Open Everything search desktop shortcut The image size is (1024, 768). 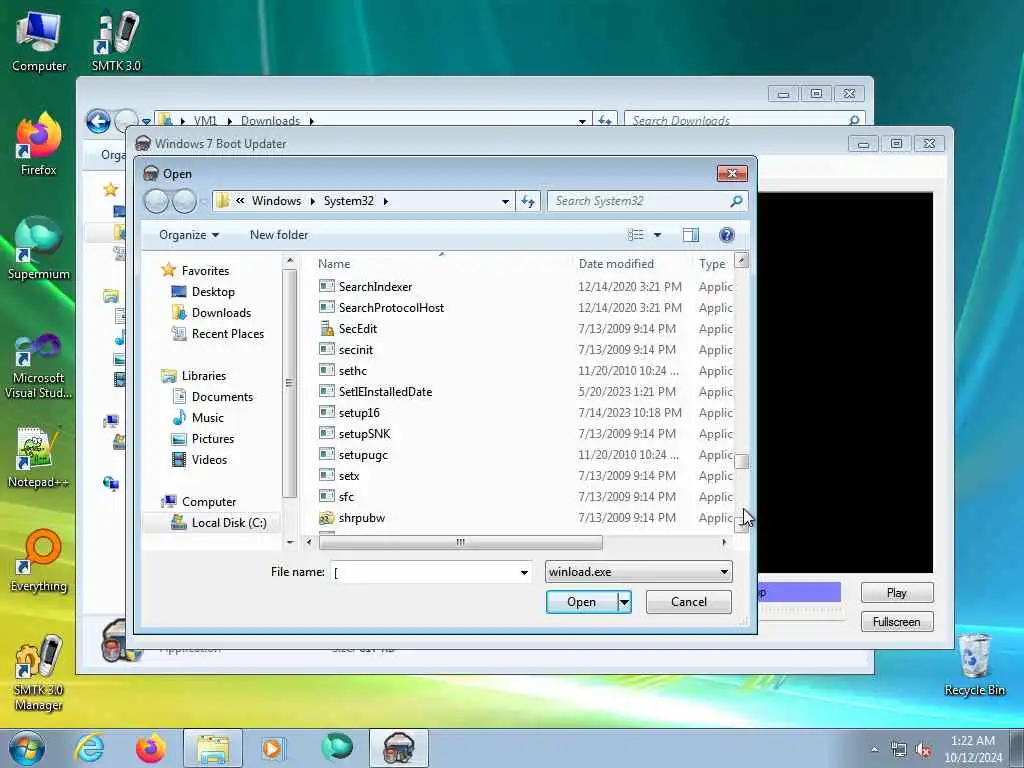[39, 561]
